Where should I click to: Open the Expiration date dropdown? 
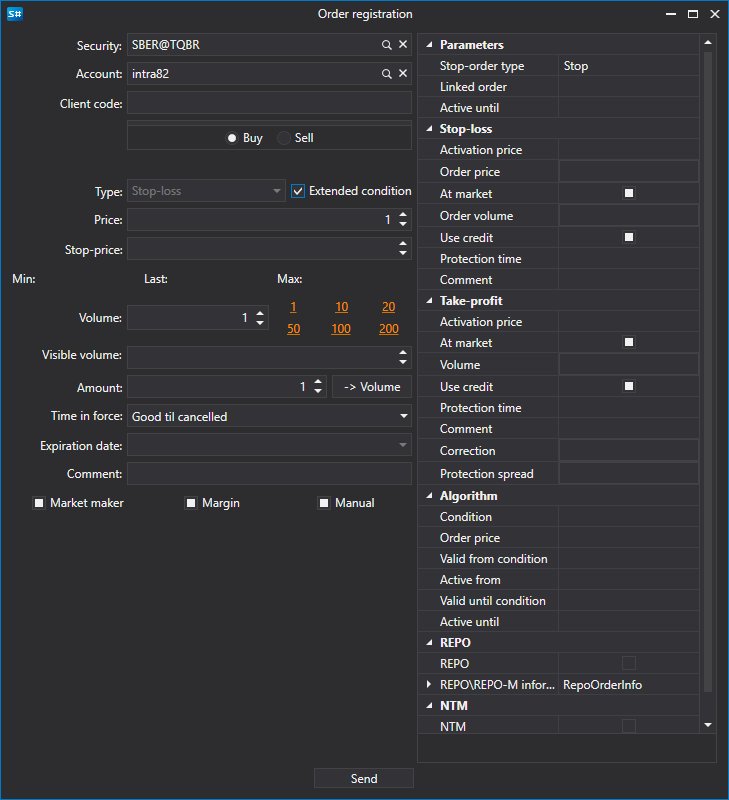point(269,445)
